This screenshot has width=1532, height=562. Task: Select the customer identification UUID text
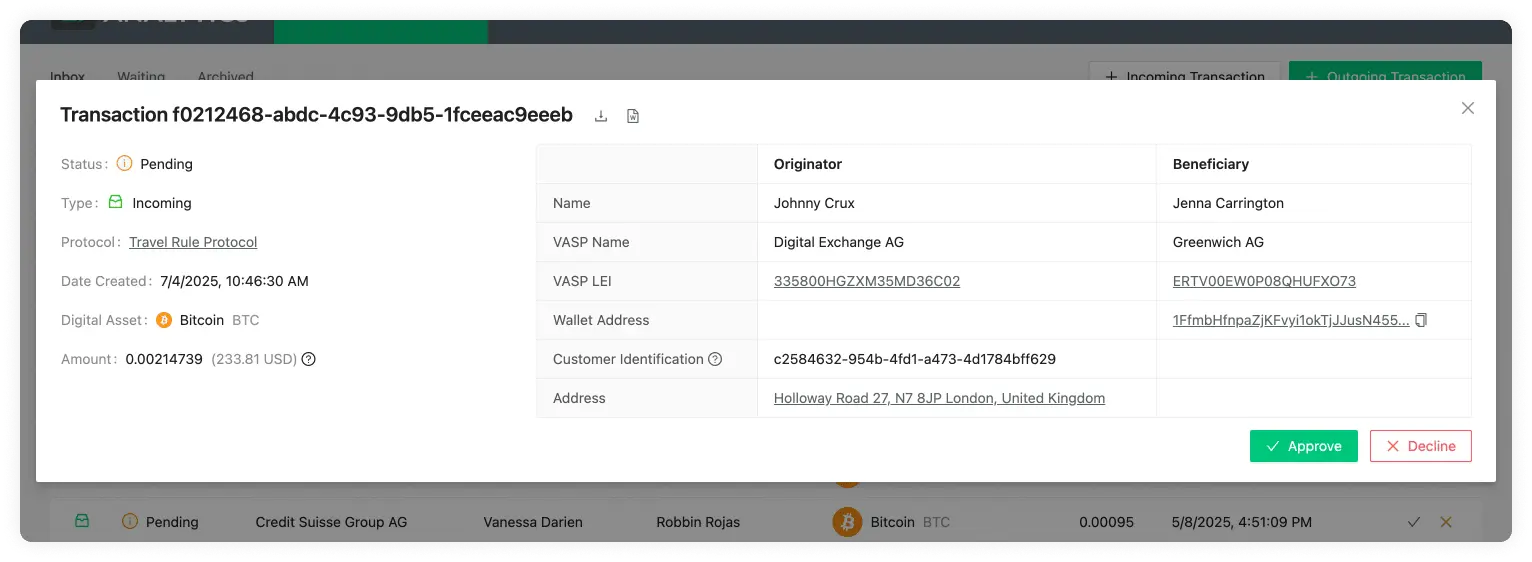point(914,359)
